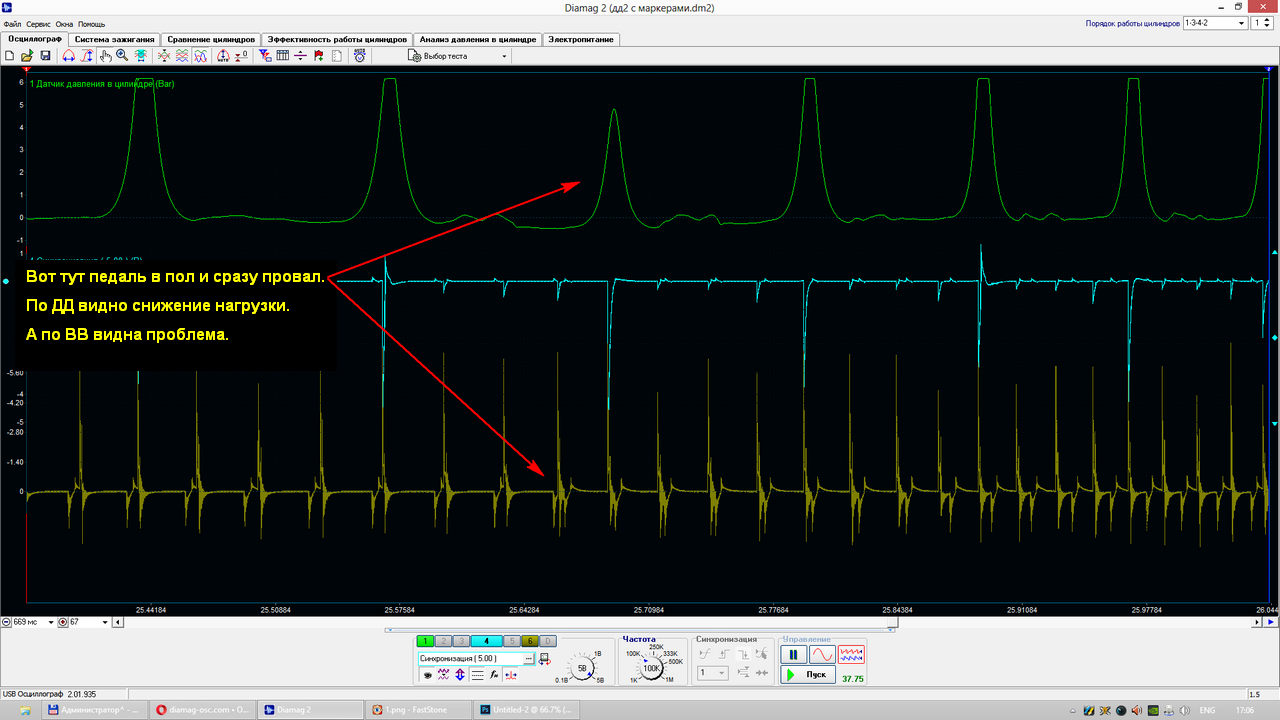1280x720 pixels.
Task: Create a new file with the blank-page icon
Action: coord(9,56)
